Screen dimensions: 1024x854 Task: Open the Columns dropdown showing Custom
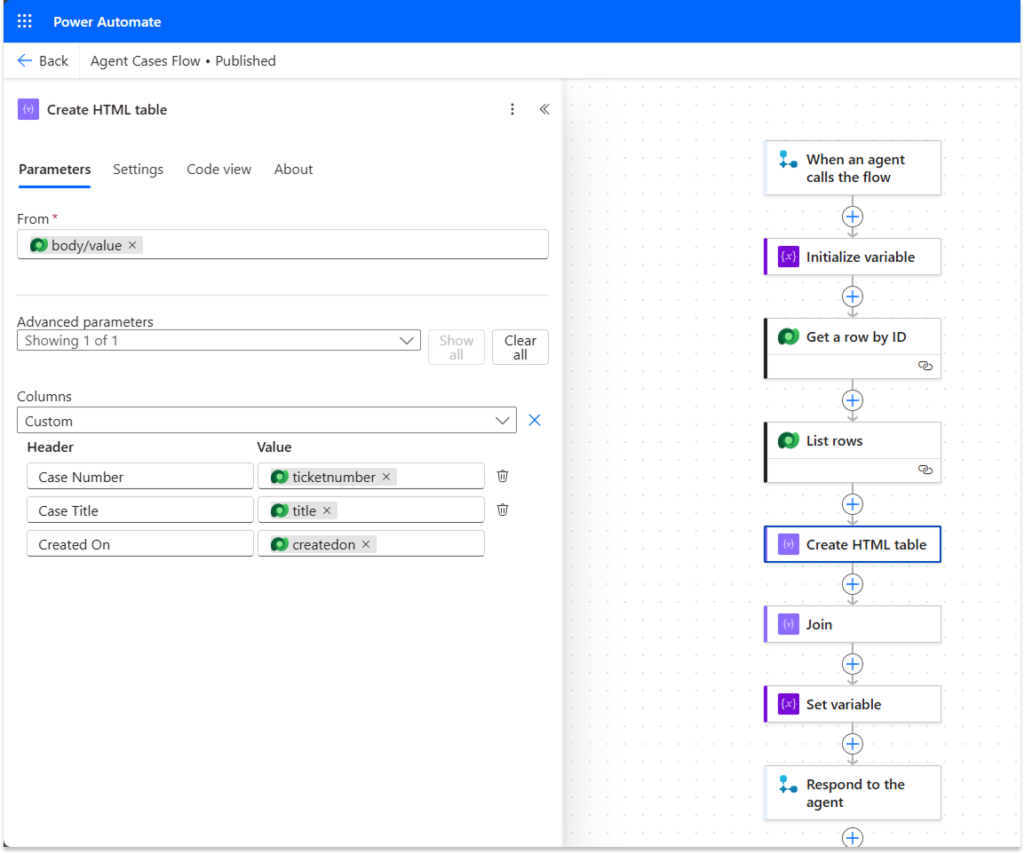[x=266, y=420]
